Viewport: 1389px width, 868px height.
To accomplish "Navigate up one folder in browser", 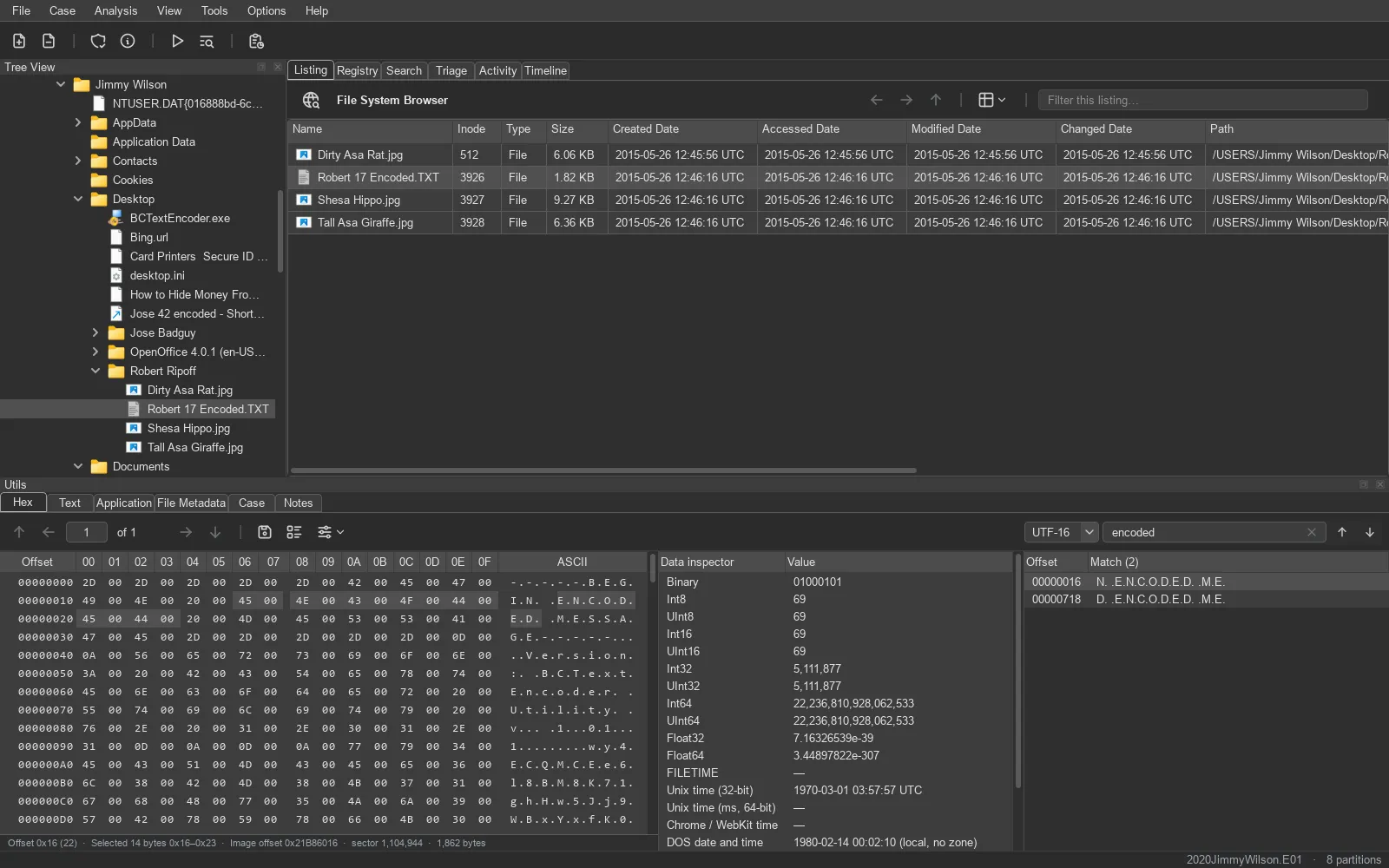I will pyautogui.click(x=936, y=100).
